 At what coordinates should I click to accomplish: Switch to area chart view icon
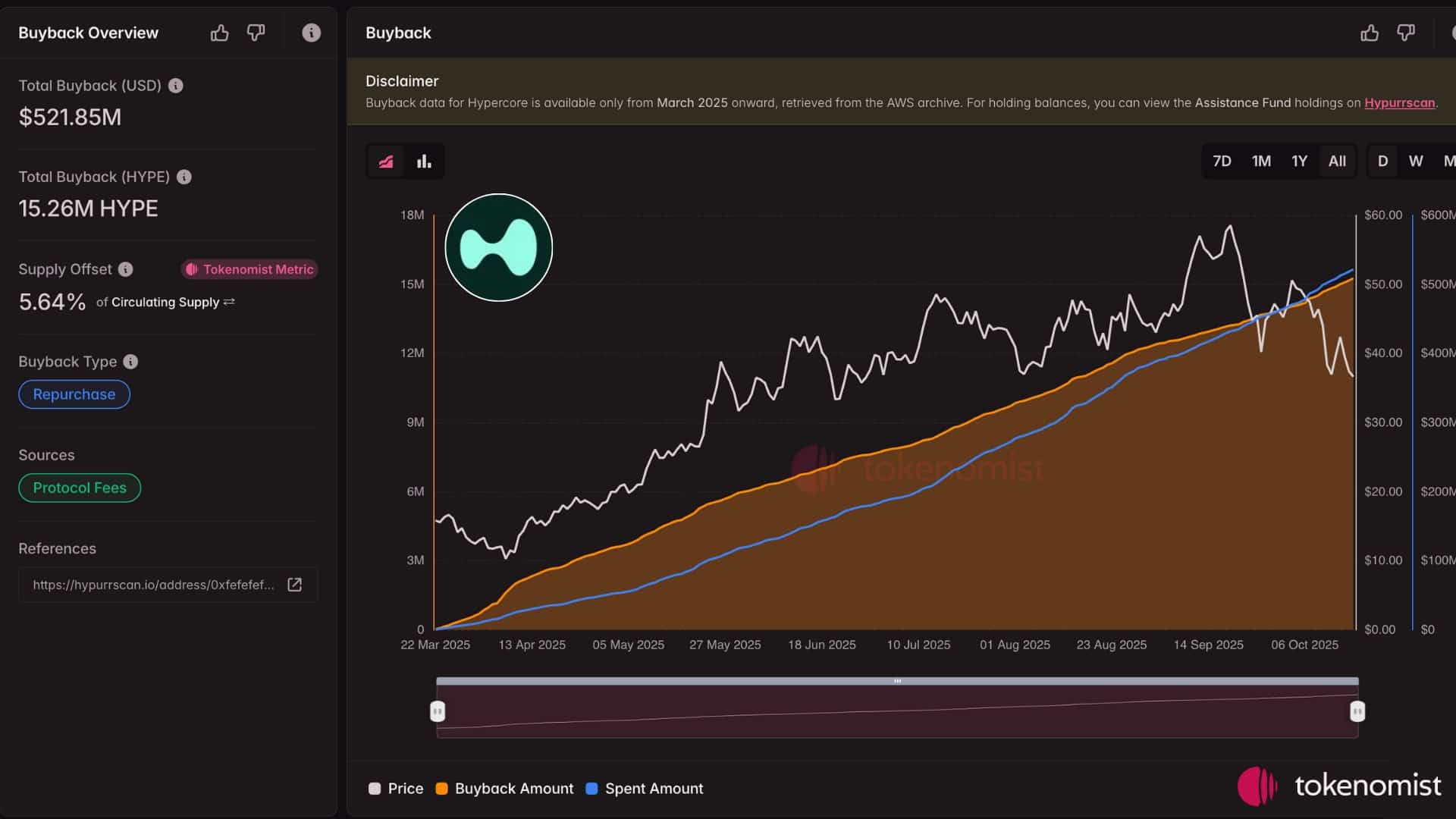[386, 162]
